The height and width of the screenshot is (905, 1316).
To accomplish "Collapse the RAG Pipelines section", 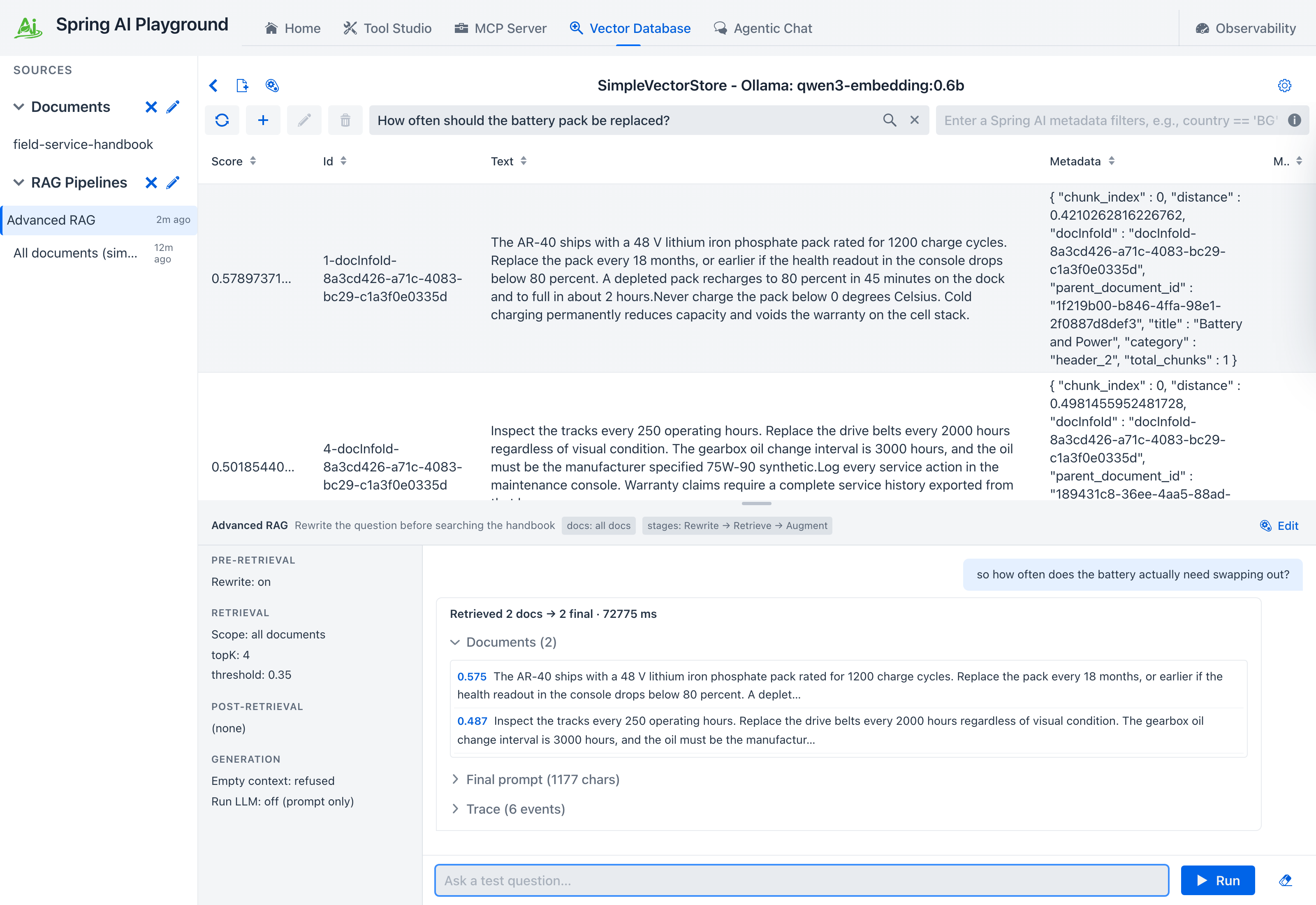I will pos(19,183).
